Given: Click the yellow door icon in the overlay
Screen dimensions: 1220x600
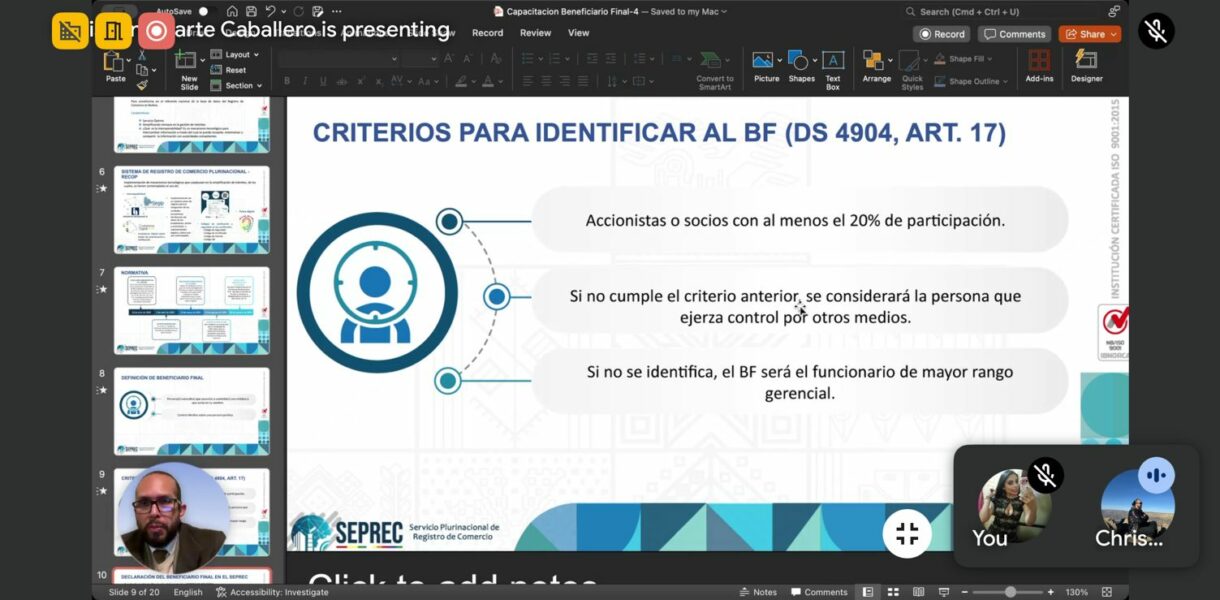Looking at the screenshot, I should point(113,30).
